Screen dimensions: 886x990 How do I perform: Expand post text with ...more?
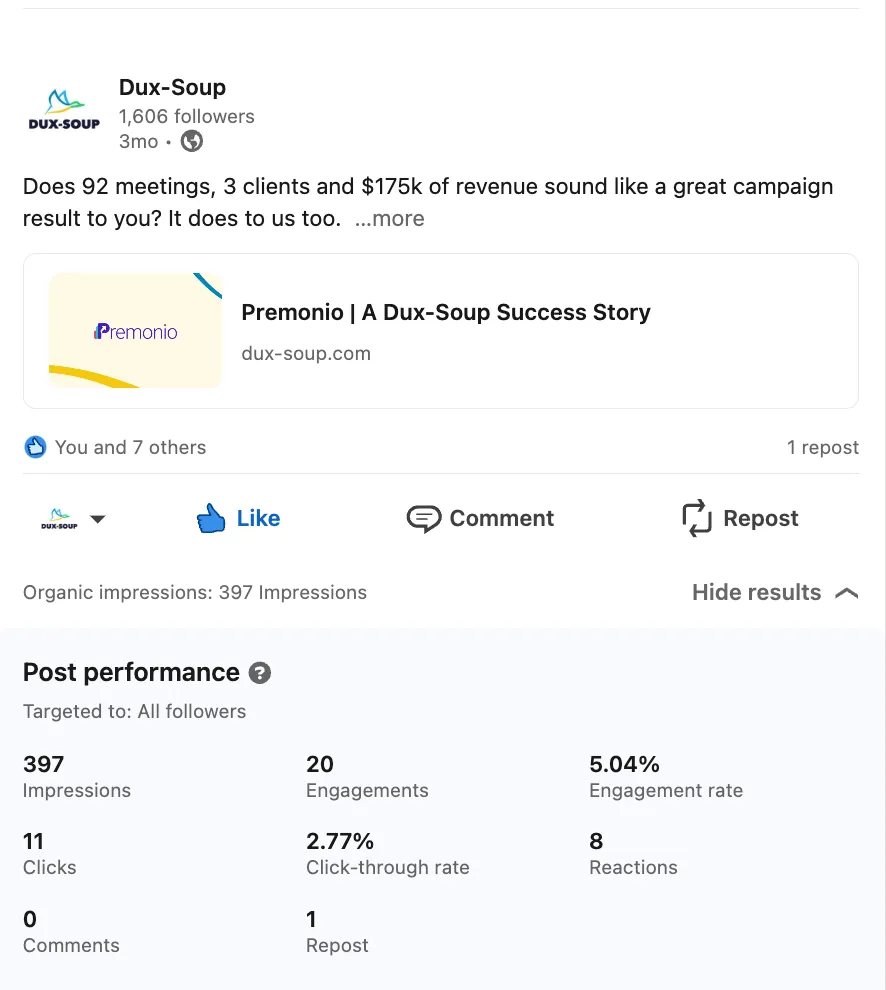389,219
